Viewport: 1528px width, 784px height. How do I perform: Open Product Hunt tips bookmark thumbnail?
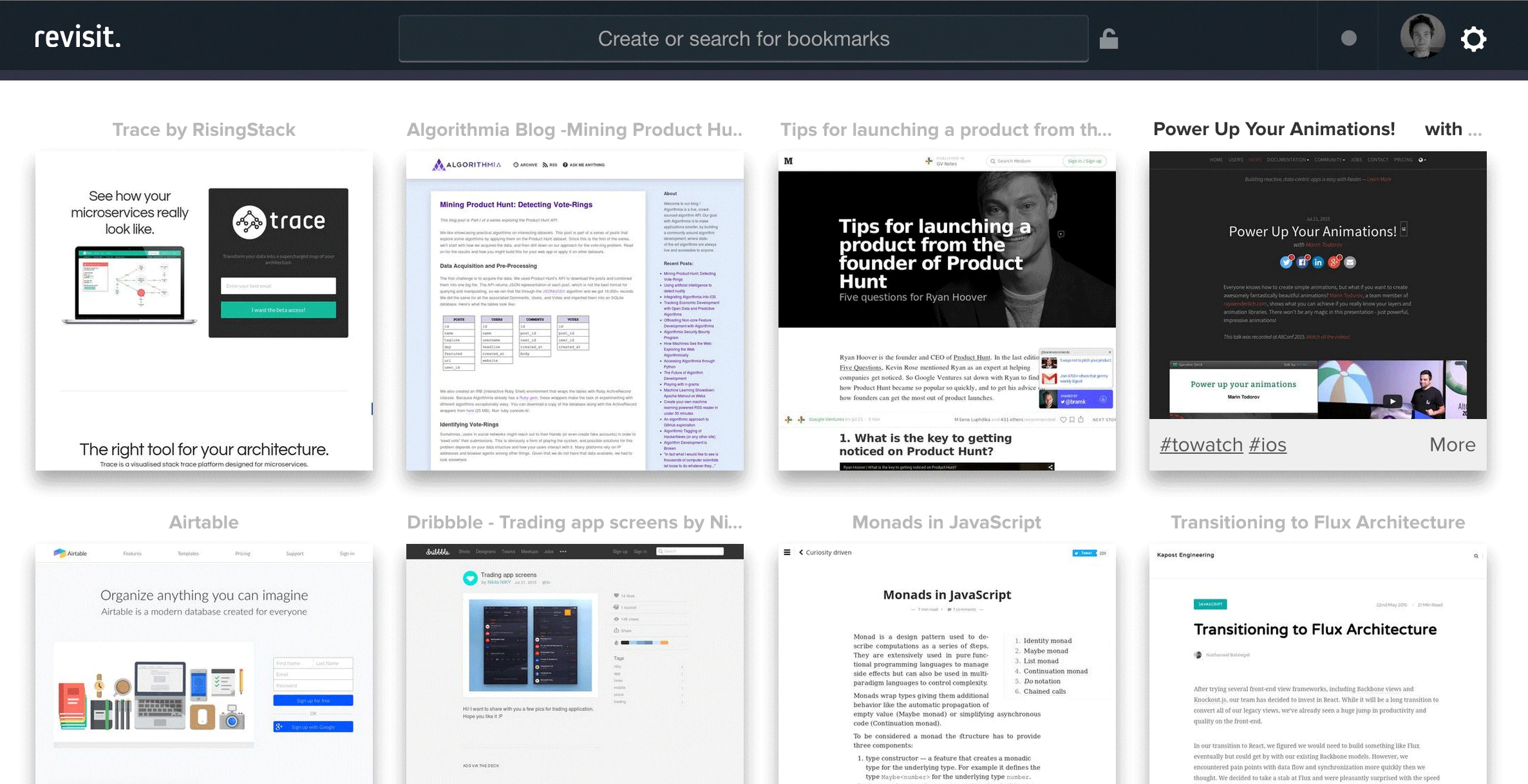(947, 311)
